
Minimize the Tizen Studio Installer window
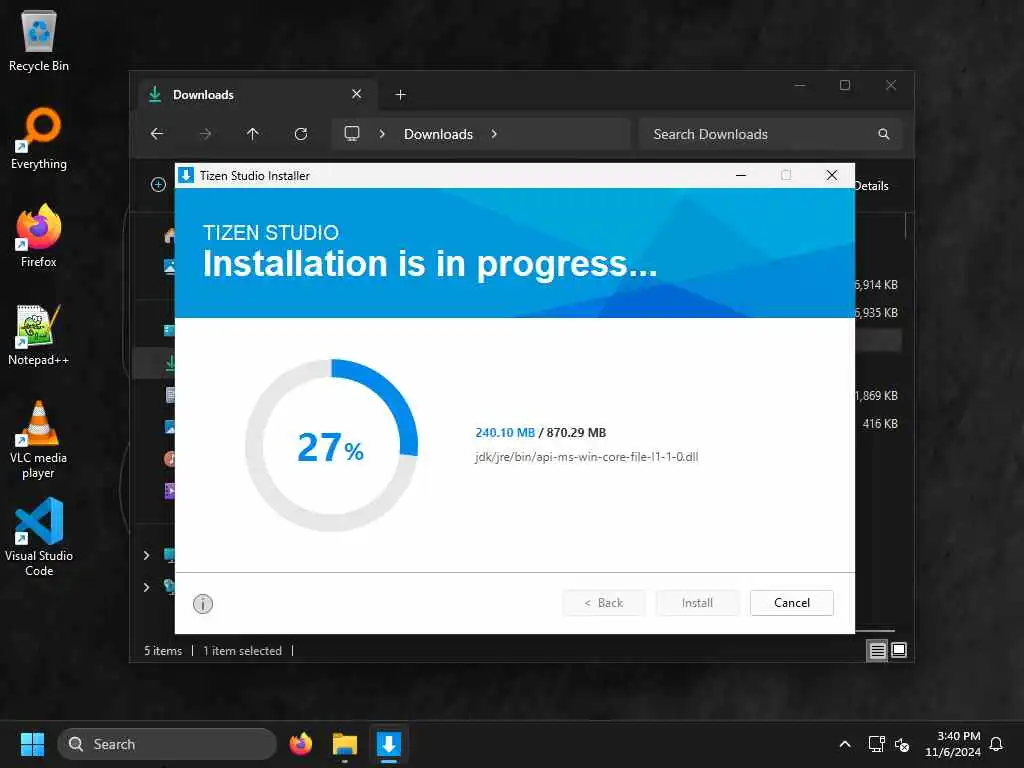(741, 175)
